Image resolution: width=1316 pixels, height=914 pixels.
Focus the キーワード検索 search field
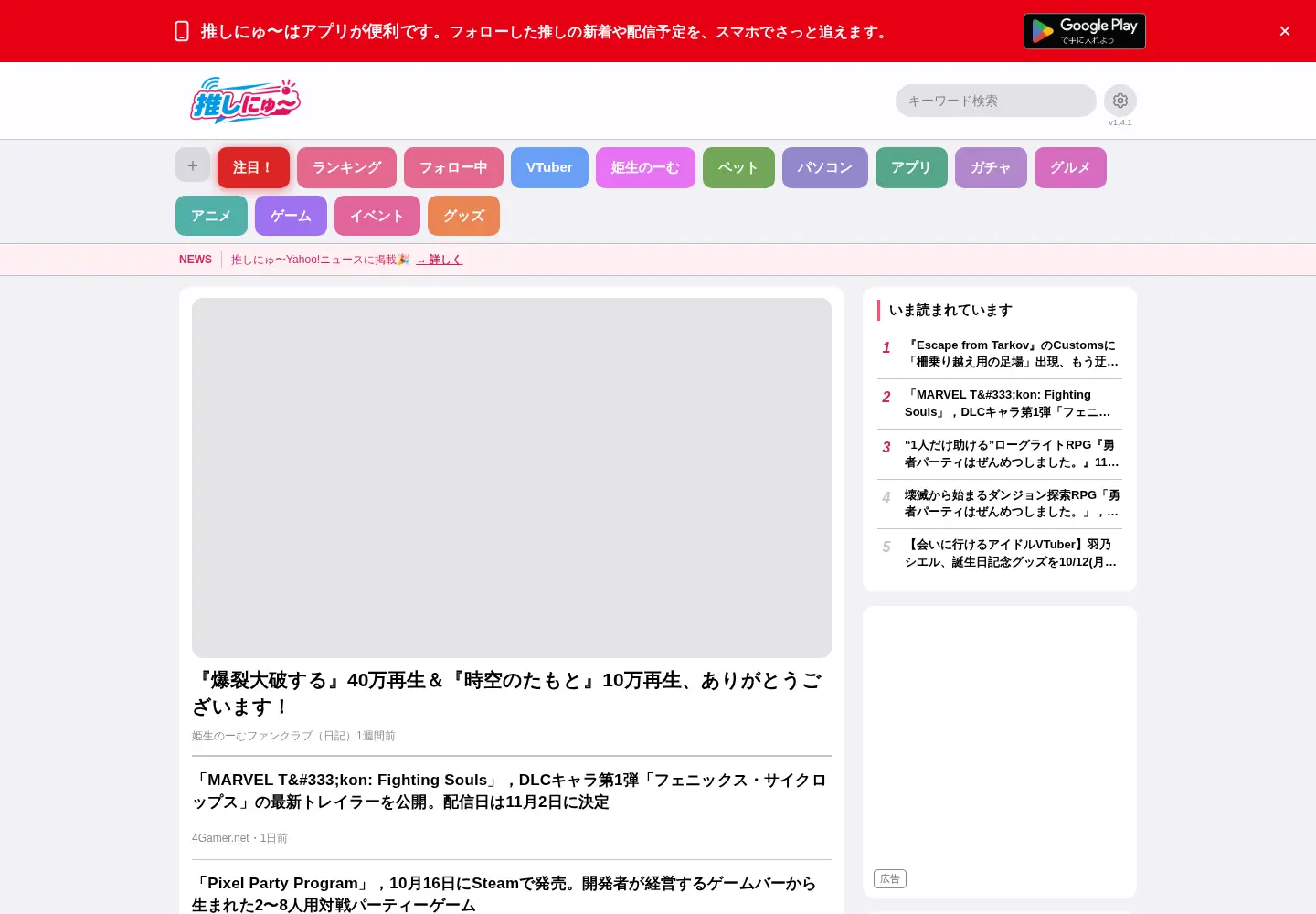click(x=995, y=101)
